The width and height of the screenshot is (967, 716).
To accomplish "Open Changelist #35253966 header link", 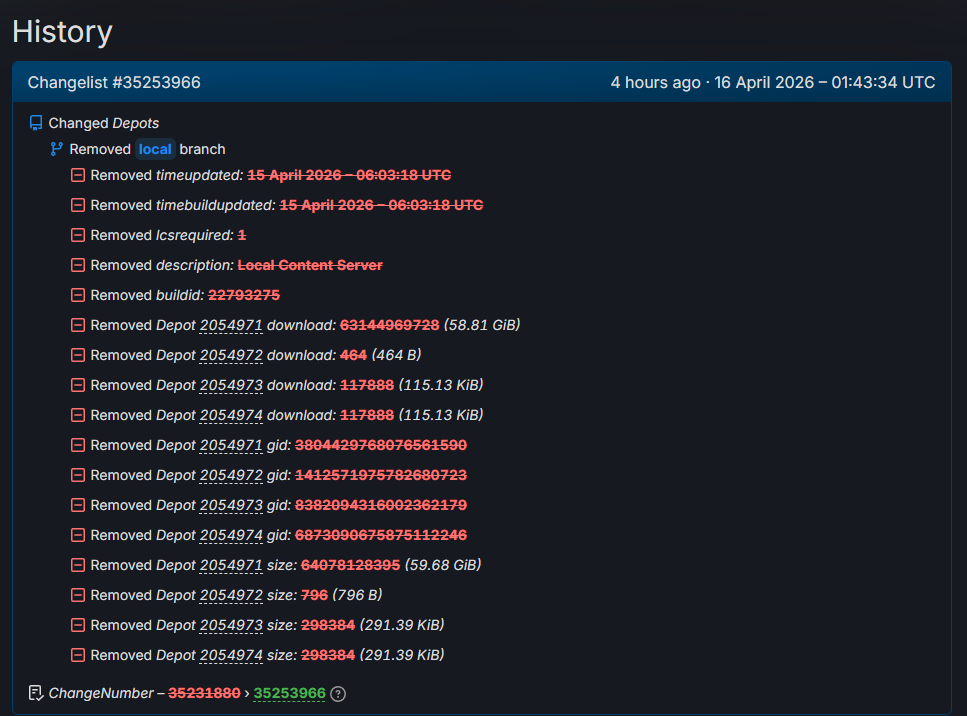I will (114, 83).
